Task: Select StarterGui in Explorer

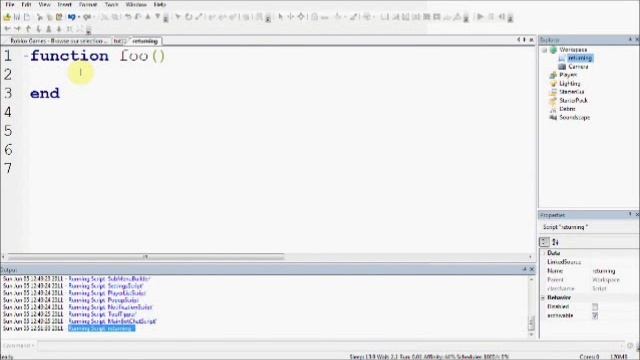Action: pyautogui.click(x=571, y=92)
